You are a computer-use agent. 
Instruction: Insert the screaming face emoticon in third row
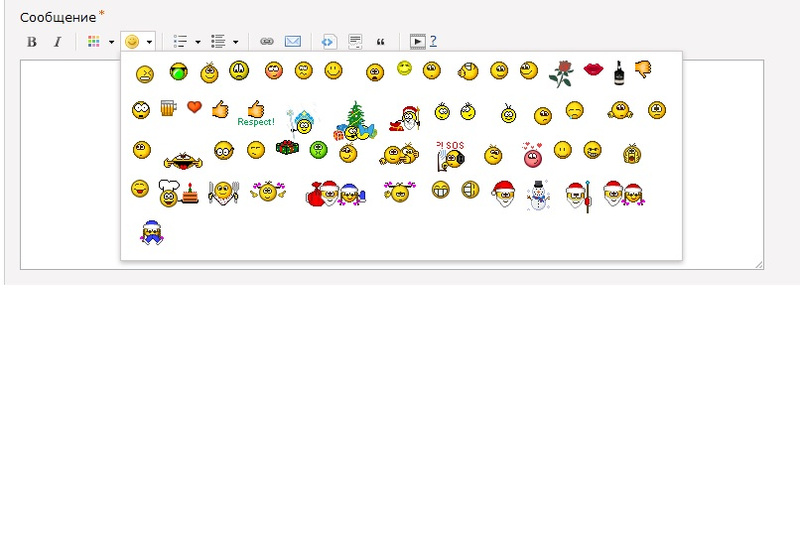632,154
